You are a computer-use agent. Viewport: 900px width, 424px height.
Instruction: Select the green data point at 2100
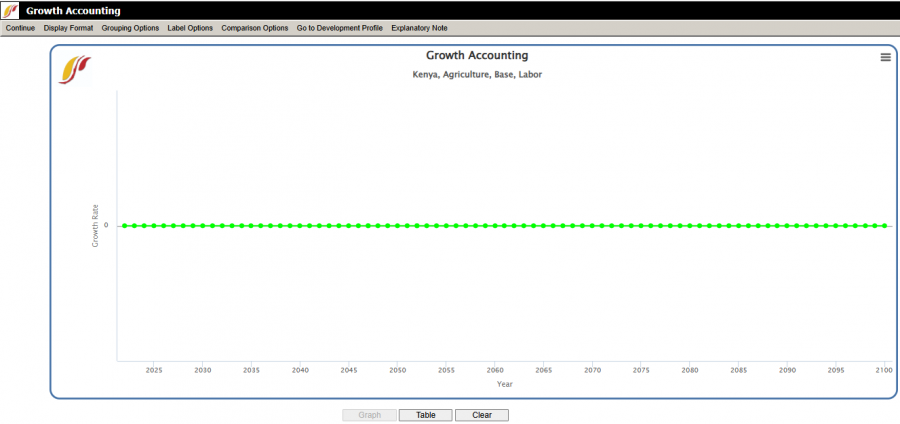tap(884, 226)
